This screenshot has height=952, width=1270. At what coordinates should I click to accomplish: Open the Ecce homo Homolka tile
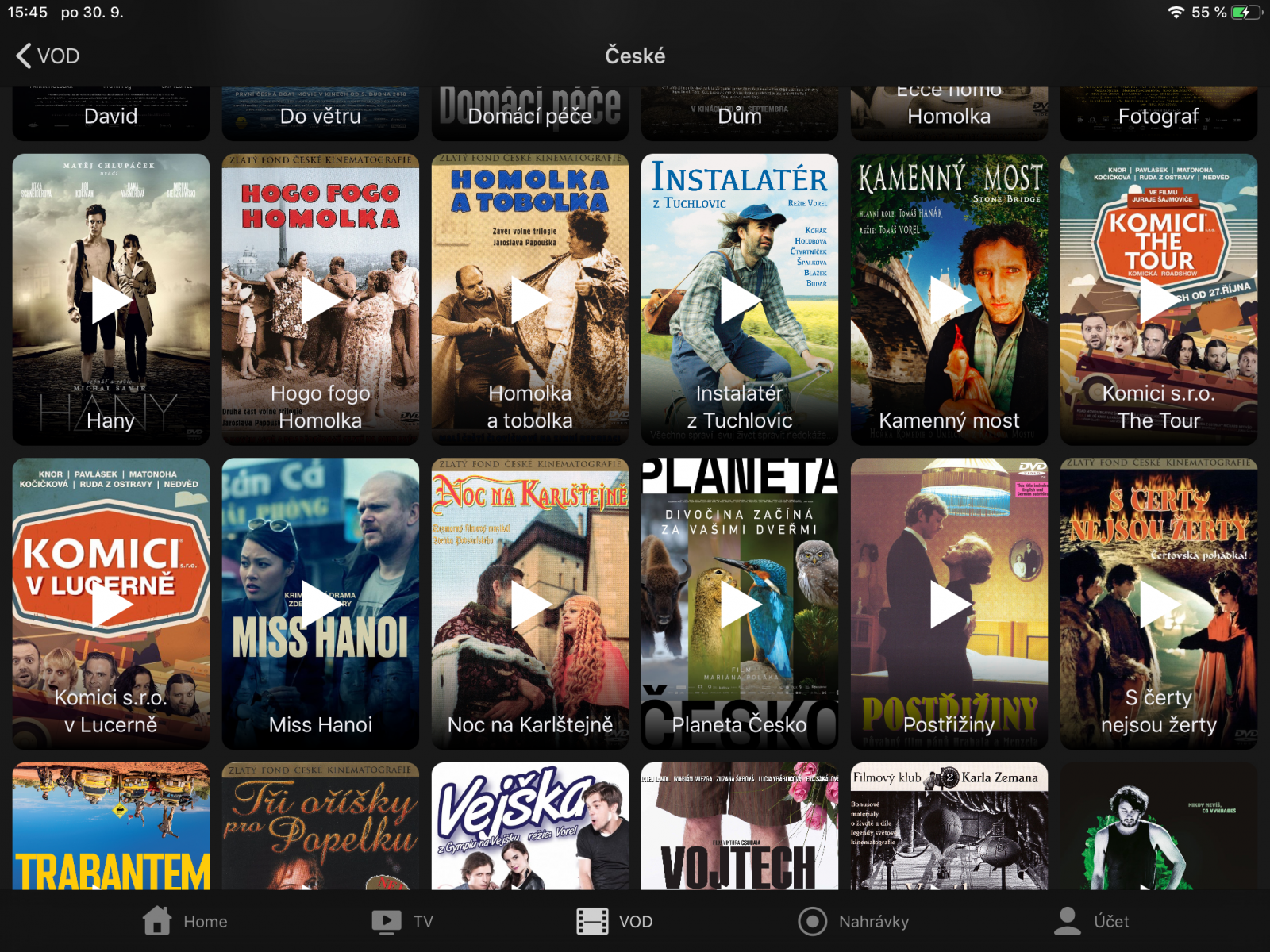[949, 113]
